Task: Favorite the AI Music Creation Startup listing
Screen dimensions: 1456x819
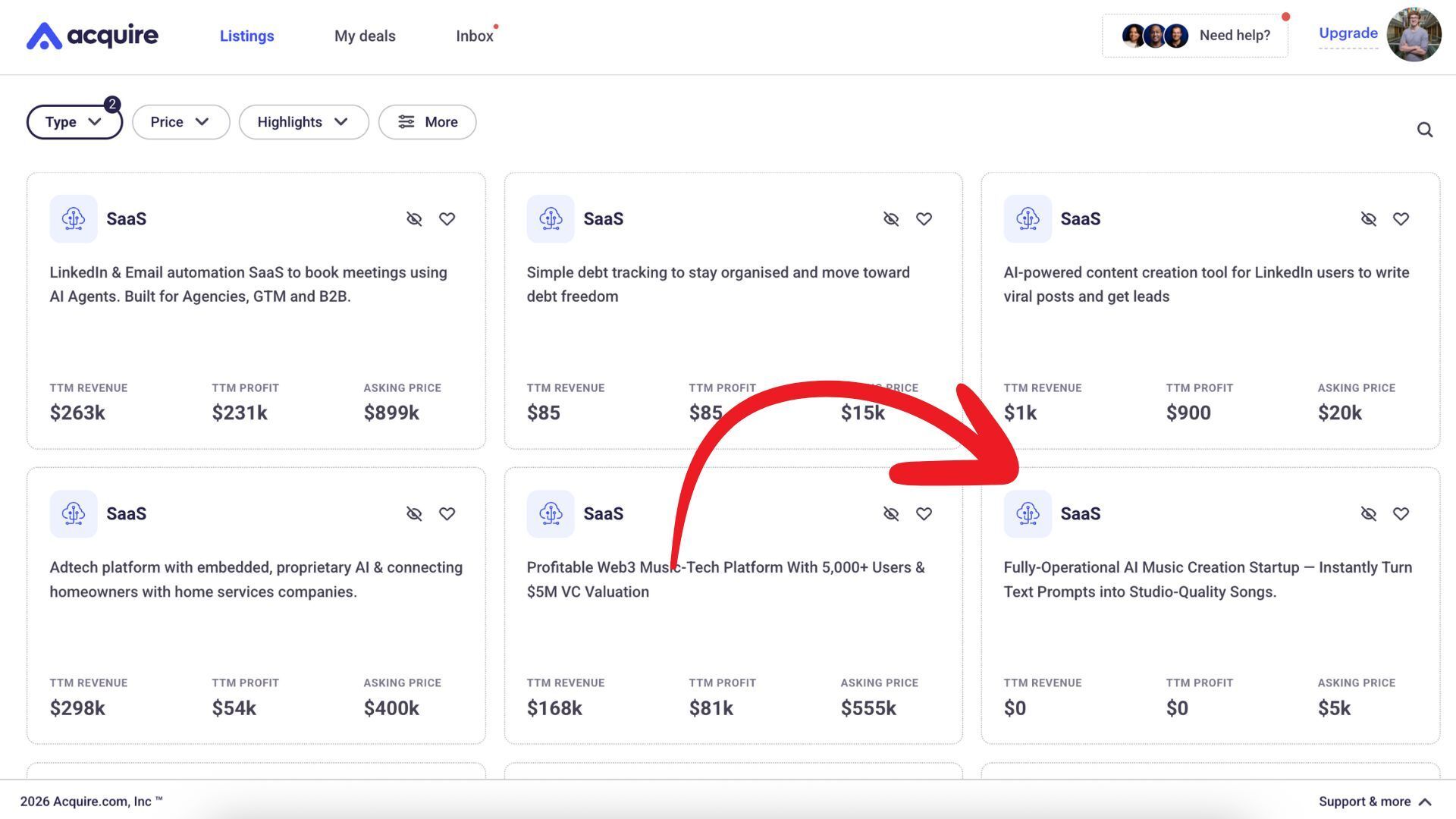Action: pos(1401,514)
